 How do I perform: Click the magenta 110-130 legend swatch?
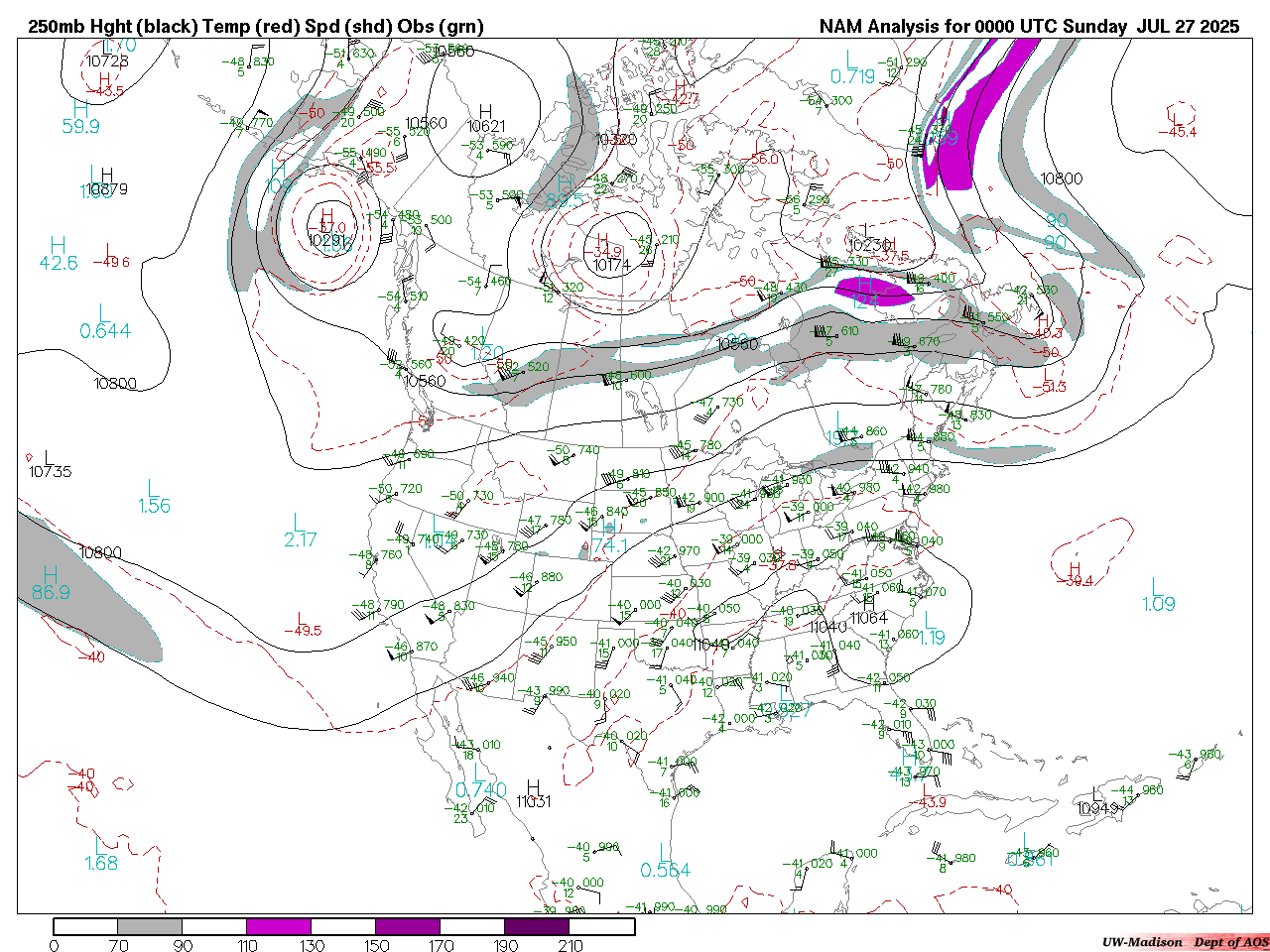(x=279, y=926)
